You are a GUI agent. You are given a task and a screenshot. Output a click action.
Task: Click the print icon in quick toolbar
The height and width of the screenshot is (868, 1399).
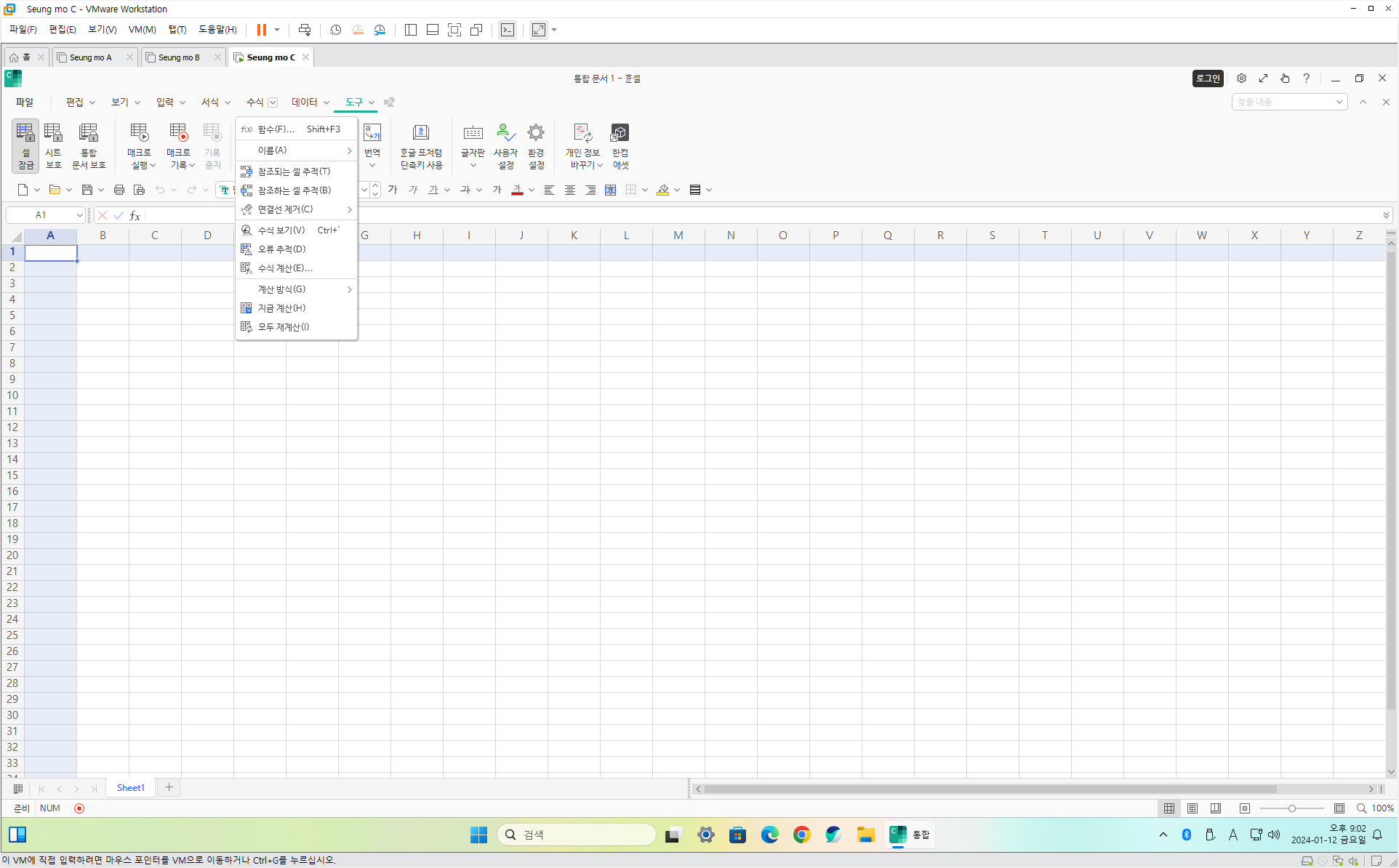[x=119, y=190]
